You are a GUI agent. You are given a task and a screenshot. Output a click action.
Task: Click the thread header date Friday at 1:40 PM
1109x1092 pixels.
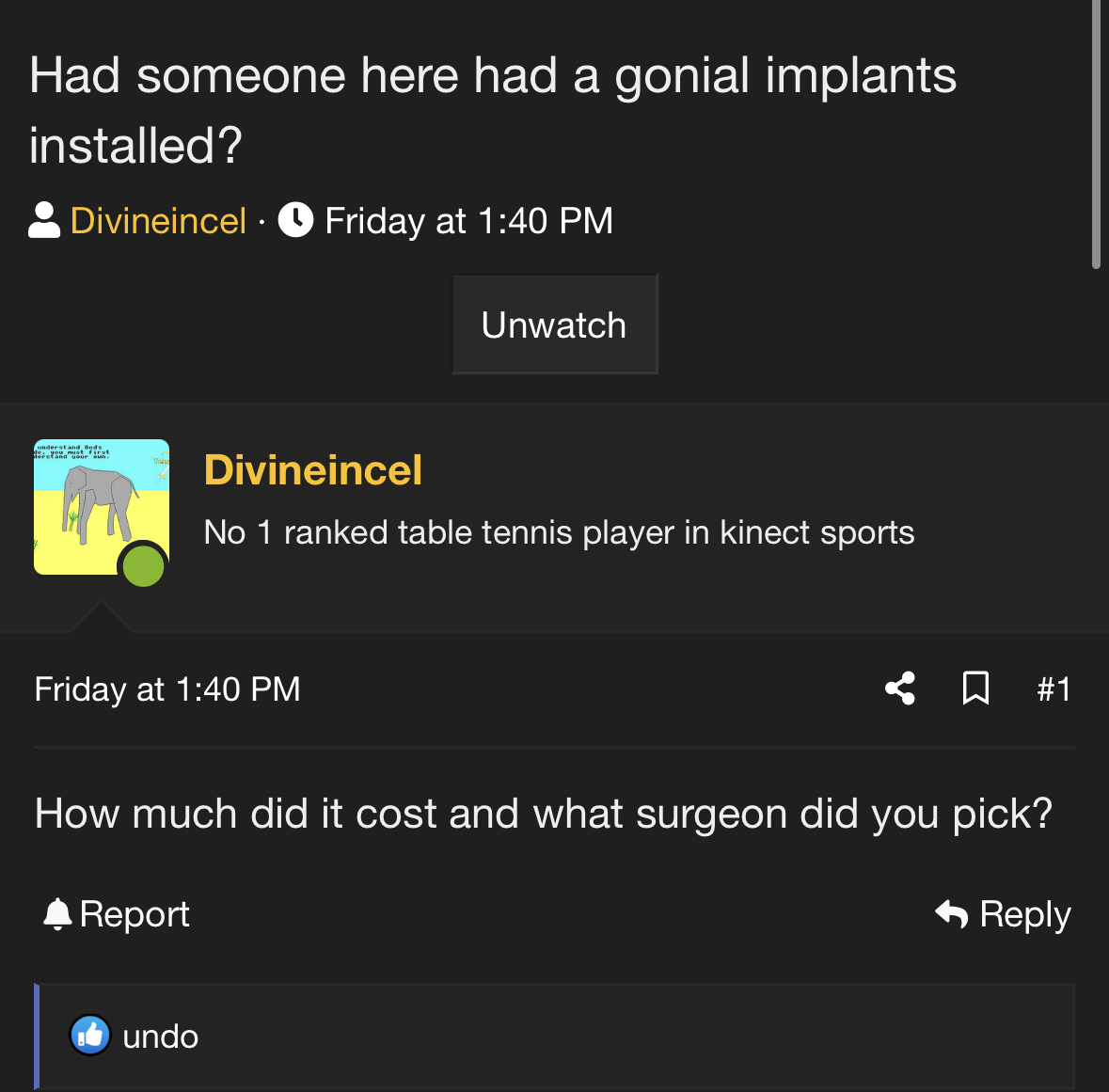[468, 221]
